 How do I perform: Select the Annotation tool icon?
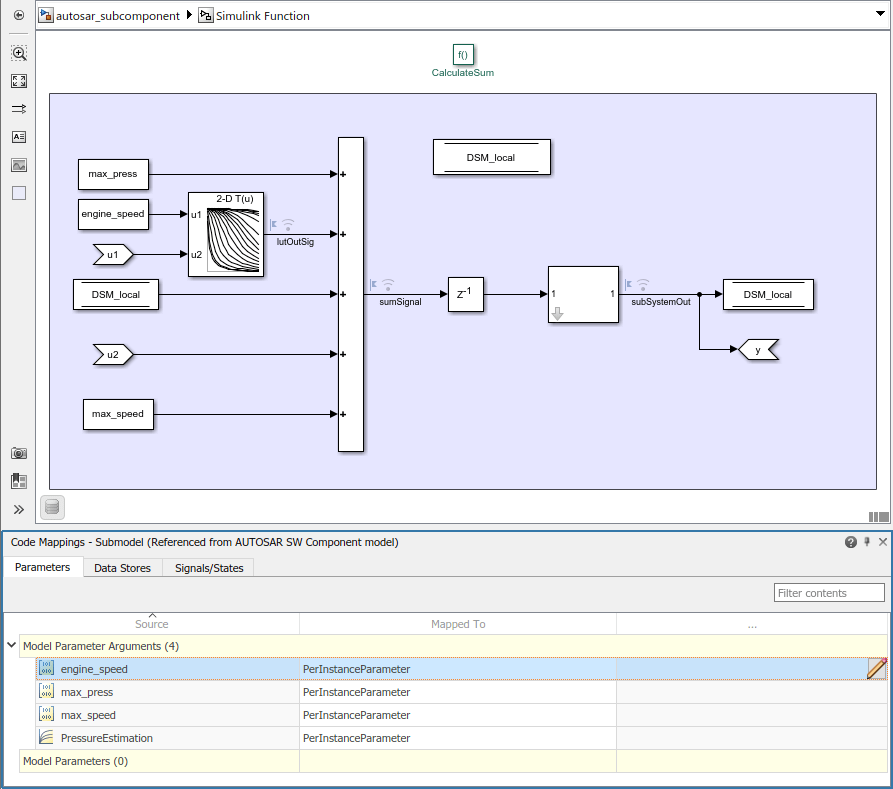tap(18, 137)
